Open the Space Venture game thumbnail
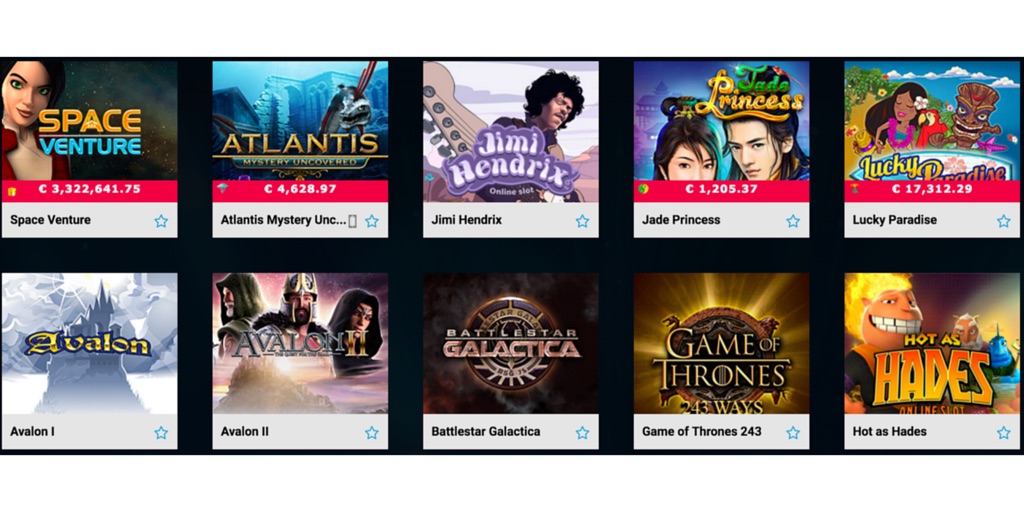 click(x=89, y=121)
